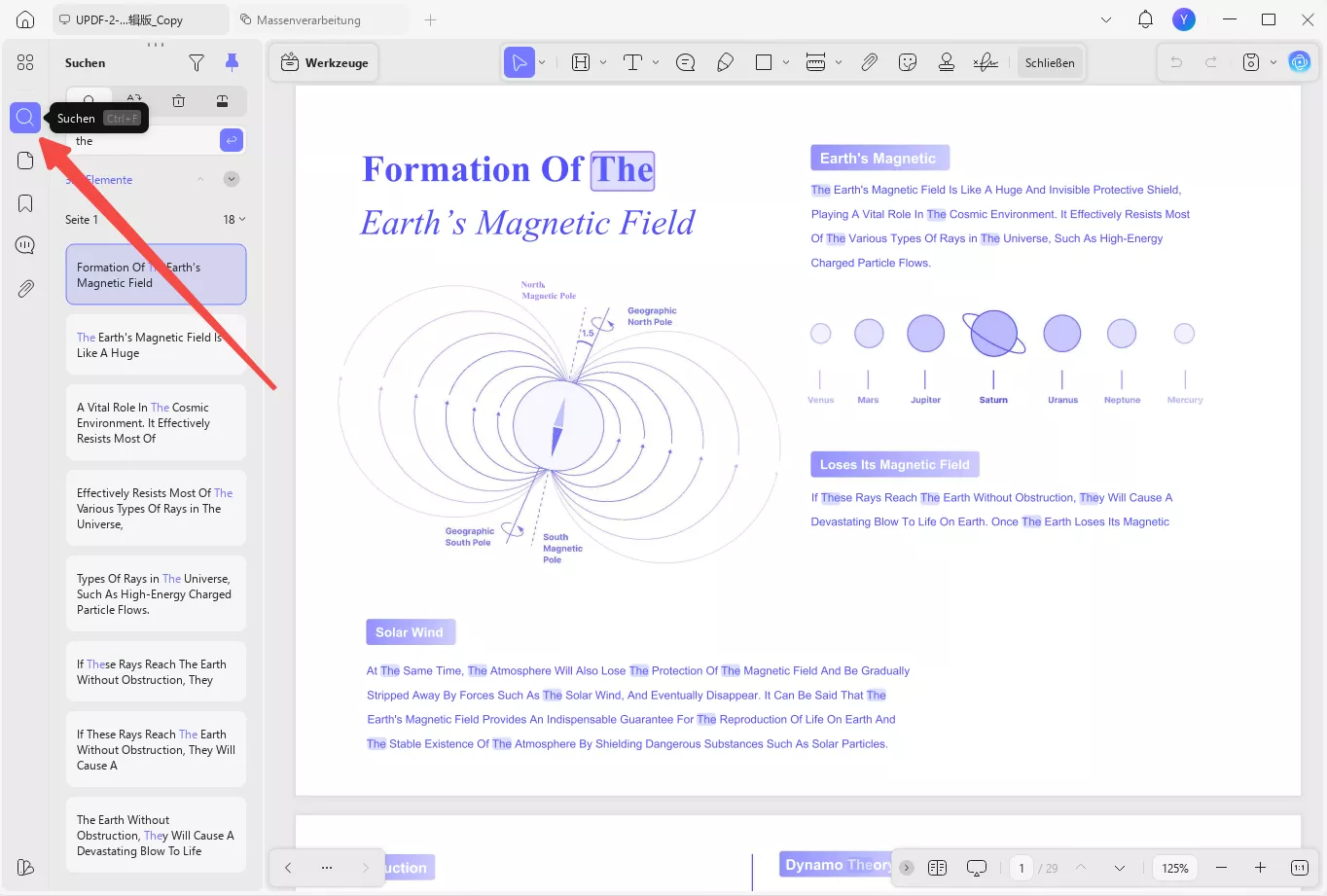Open the user account avatar
Viewport: 1327px width, 896px height.
coord(1184,19)
